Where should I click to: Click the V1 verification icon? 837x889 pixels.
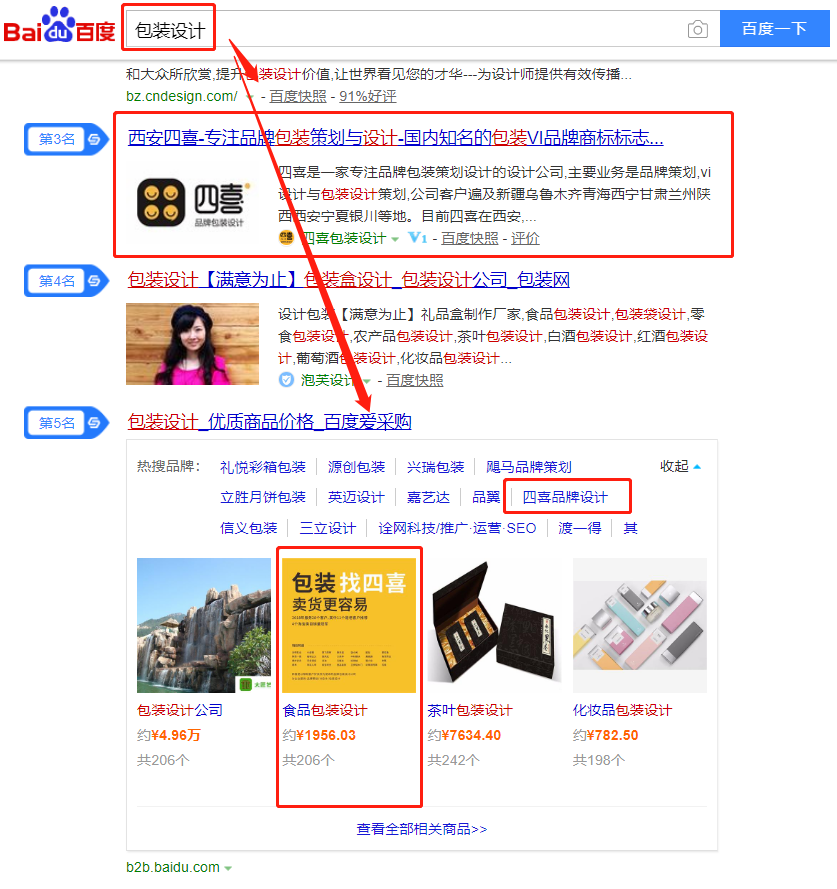click(x=417, y=238)
